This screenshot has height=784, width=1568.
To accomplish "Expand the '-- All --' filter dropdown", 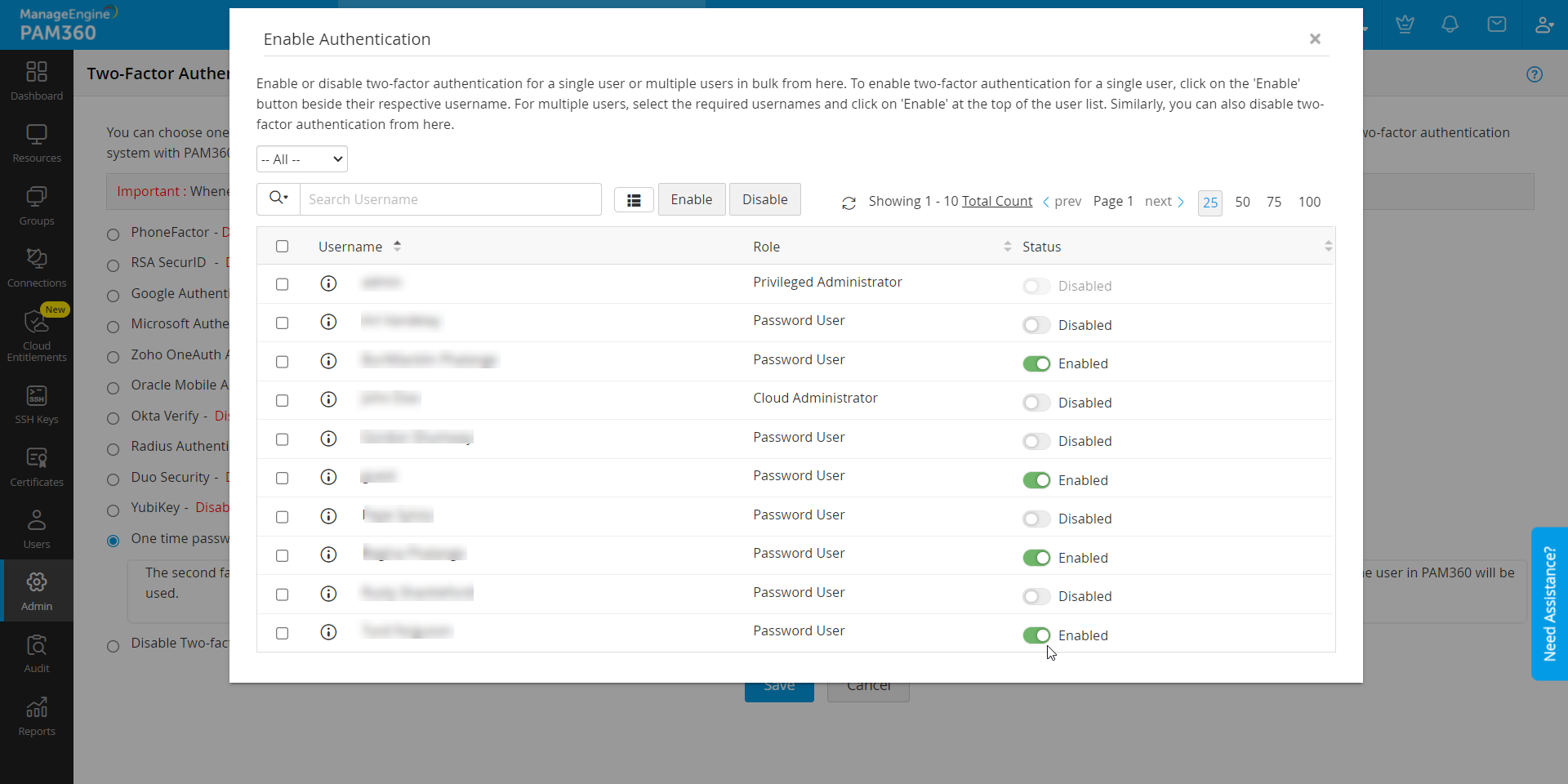I will (x=302, y=159).
